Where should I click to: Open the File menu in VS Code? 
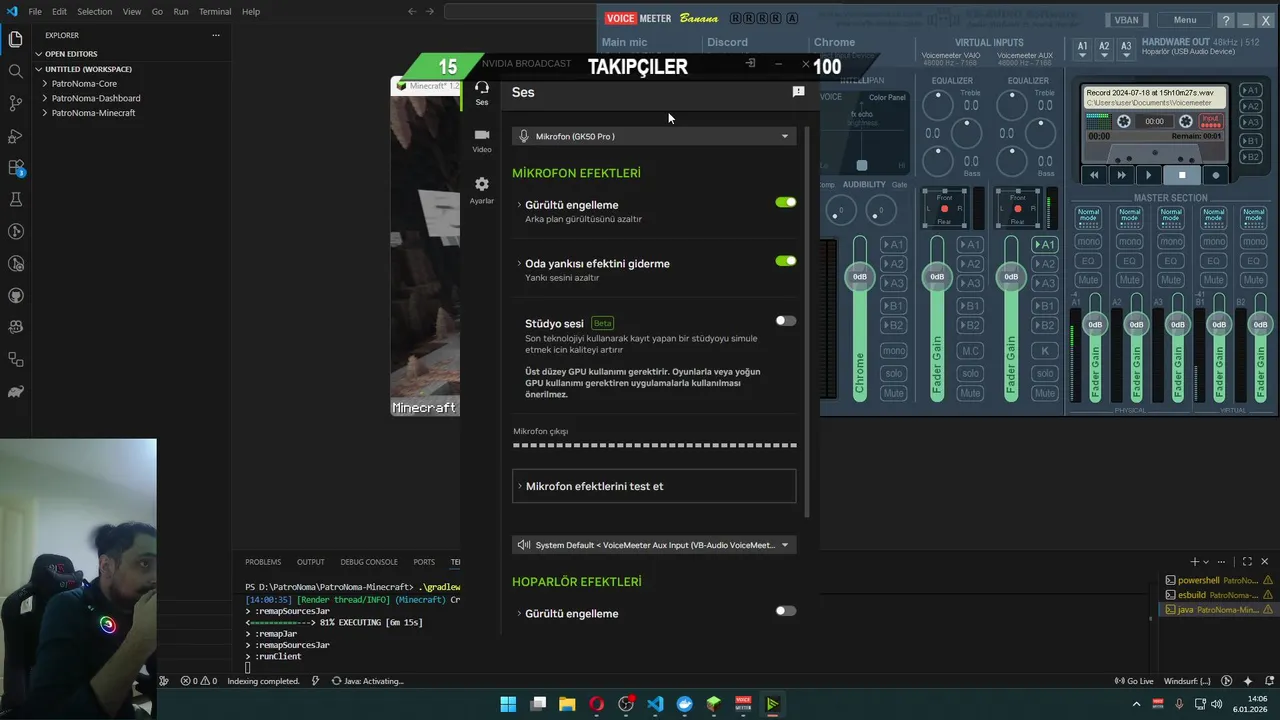pos(35,12)
